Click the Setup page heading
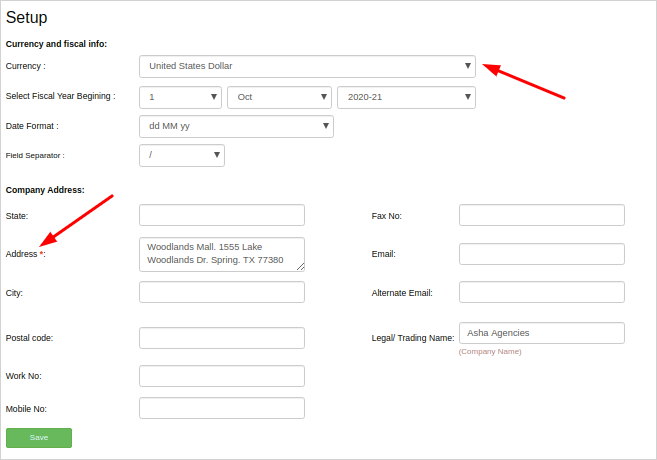Screen dimensions: 657x460 [x=26, y=18]
